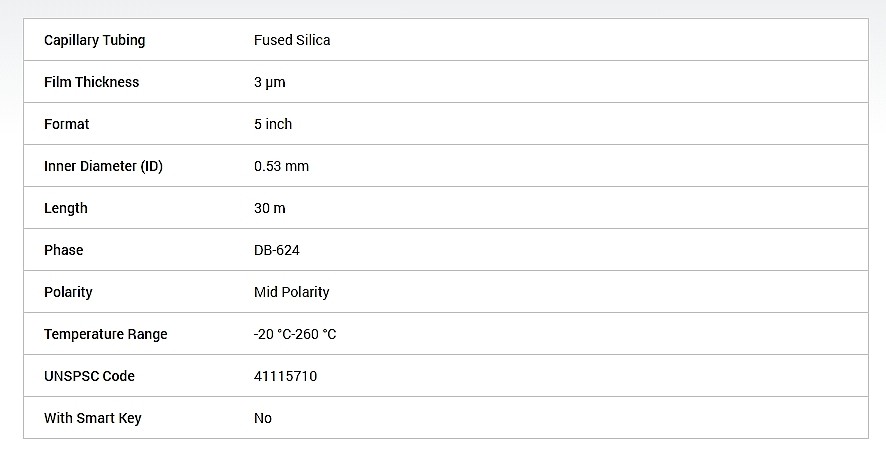
Task: Select the No smart key value
Action: tap(263, 418)
